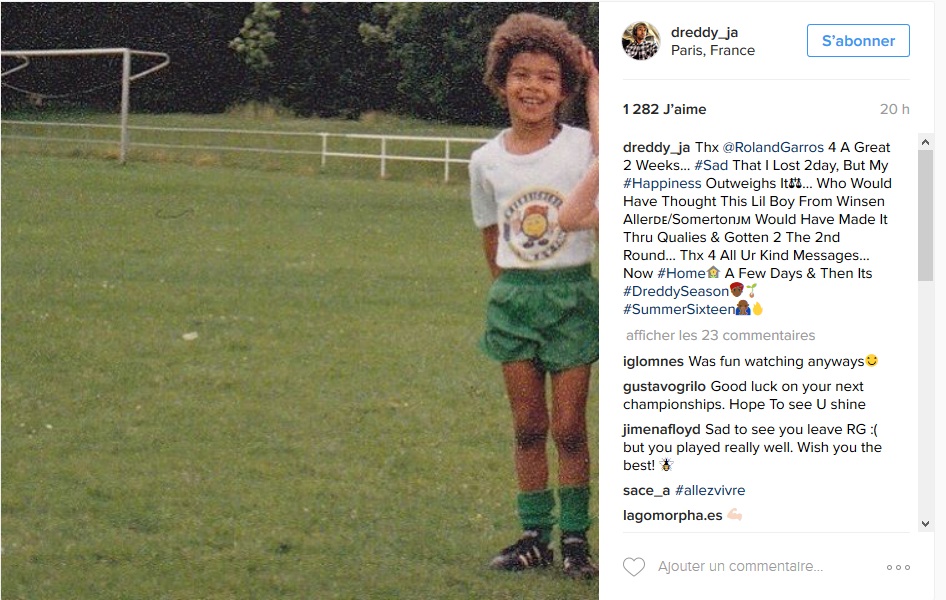Image resolution: width=946 pixels, height=600 pixels.
Task: Open the Paris, France location link
Action: pos(713,51)
